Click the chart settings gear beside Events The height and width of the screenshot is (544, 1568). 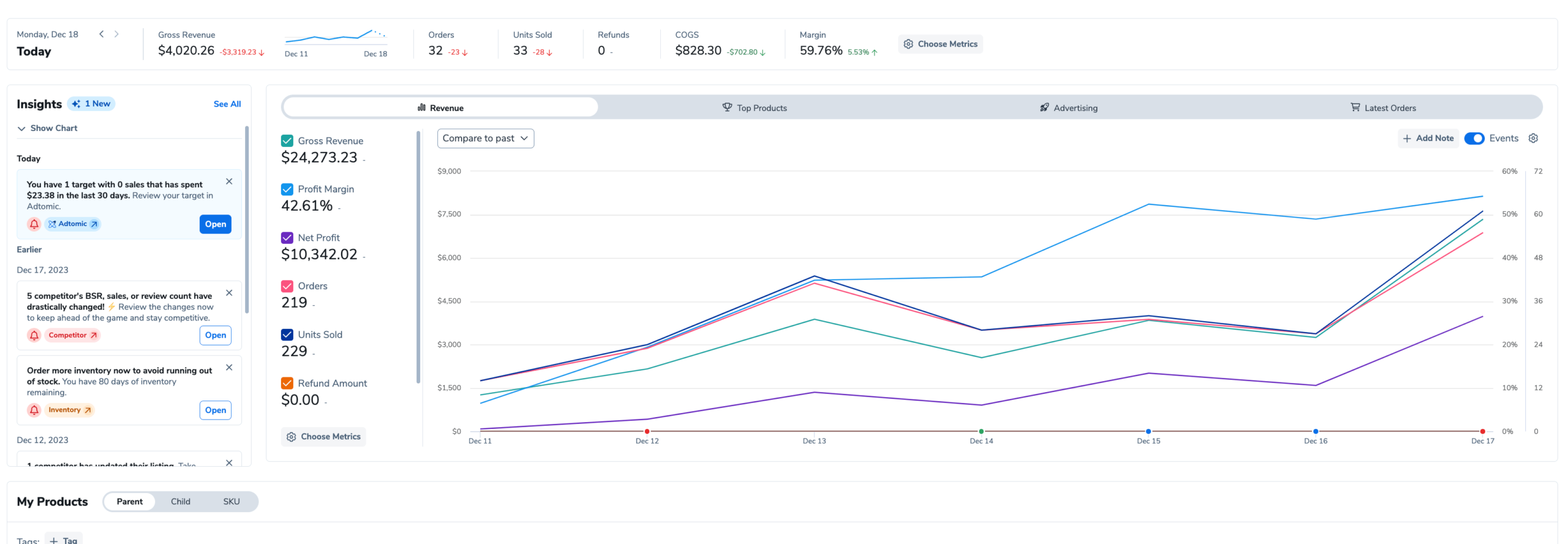1533,138
